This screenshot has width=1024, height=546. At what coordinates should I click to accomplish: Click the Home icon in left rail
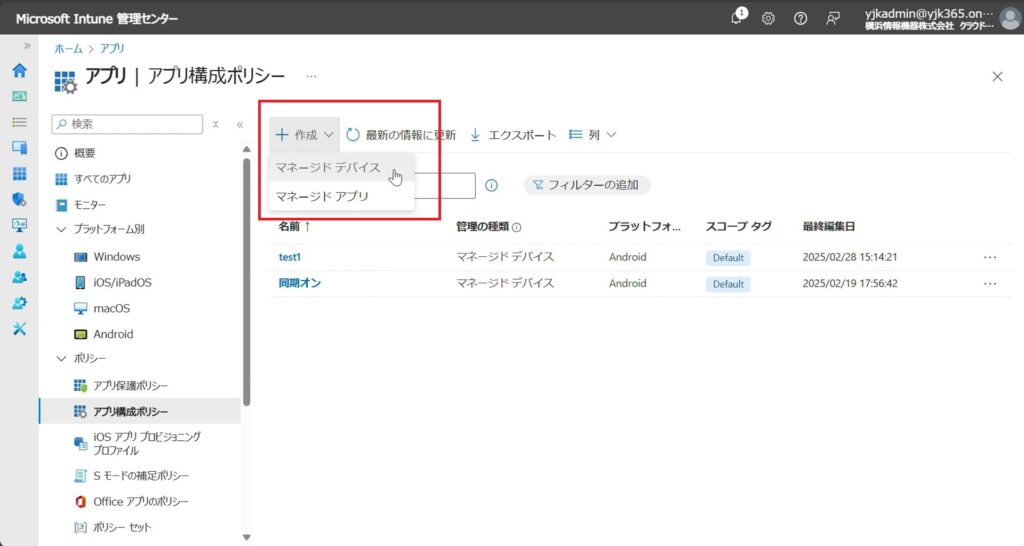pyautogui.click(x=19, y=70)
